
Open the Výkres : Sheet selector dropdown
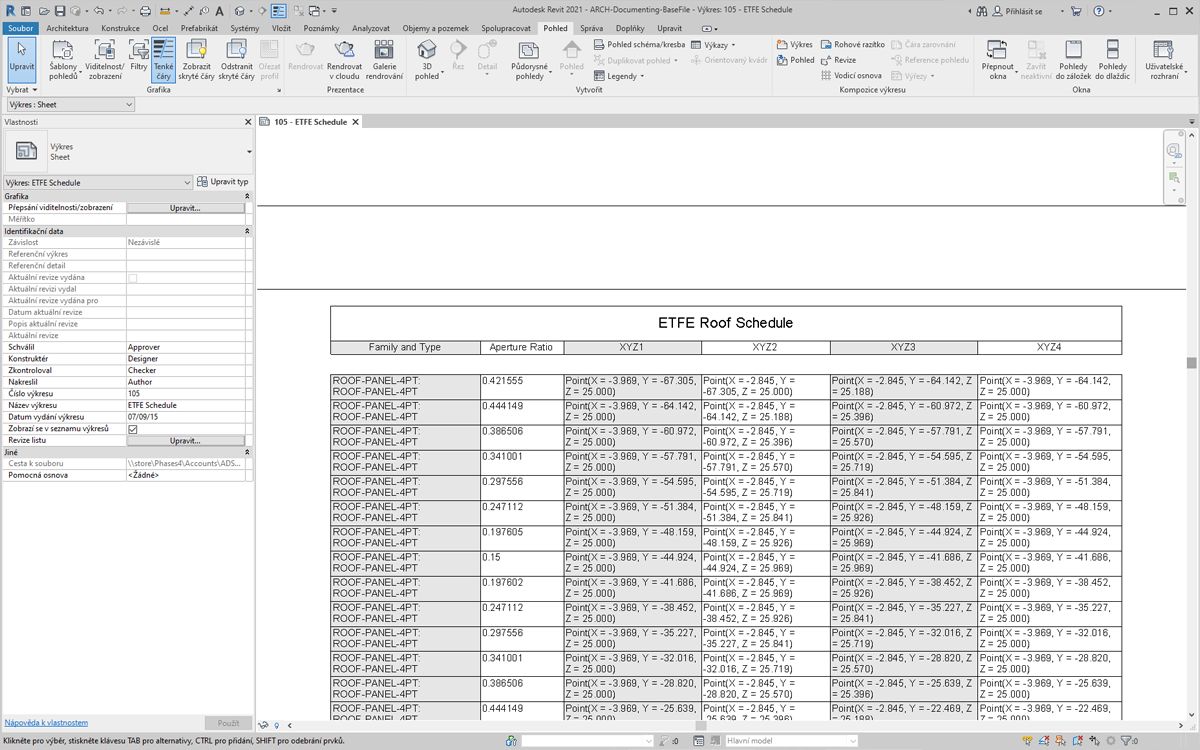tap(70, 105)
